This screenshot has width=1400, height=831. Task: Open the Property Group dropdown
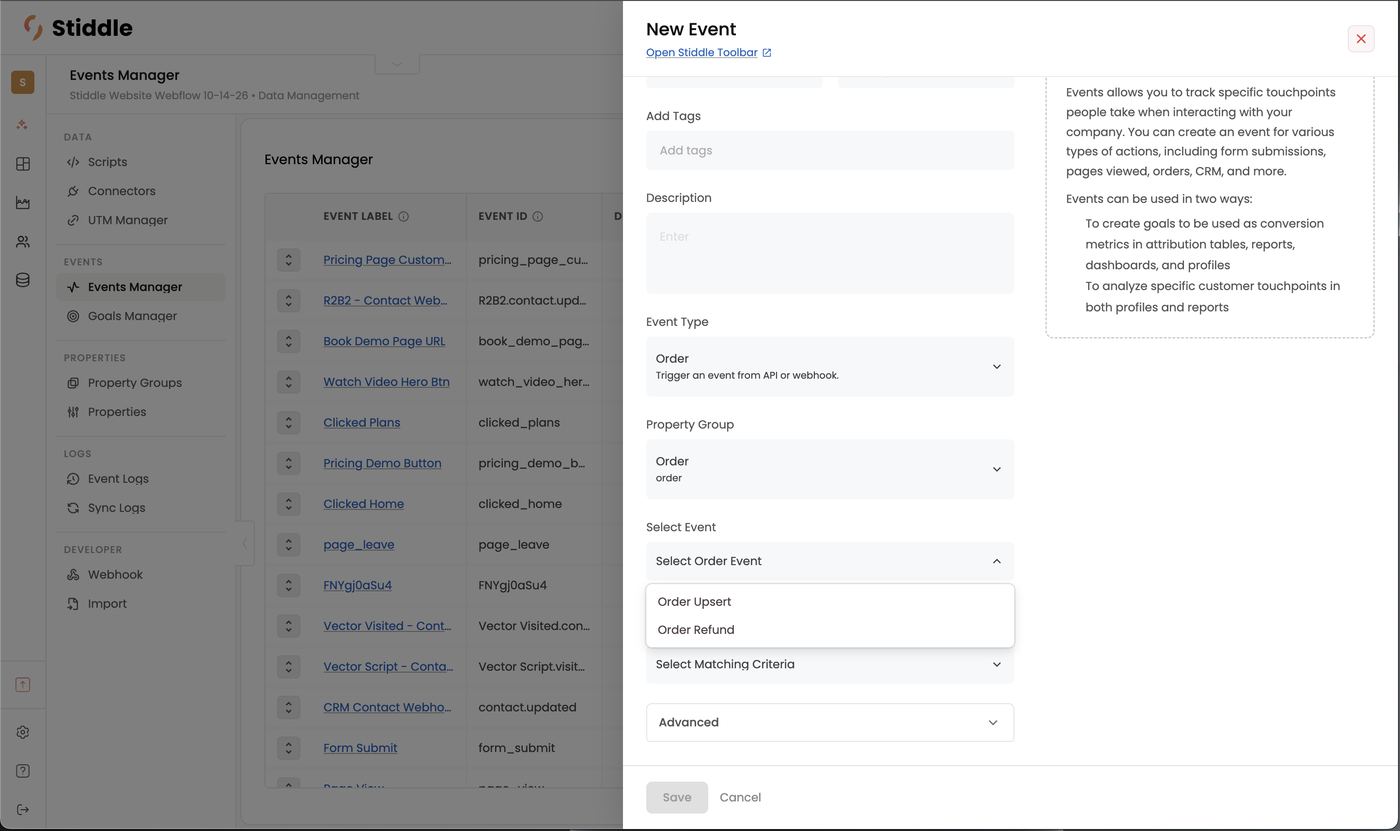click(830, 469)
